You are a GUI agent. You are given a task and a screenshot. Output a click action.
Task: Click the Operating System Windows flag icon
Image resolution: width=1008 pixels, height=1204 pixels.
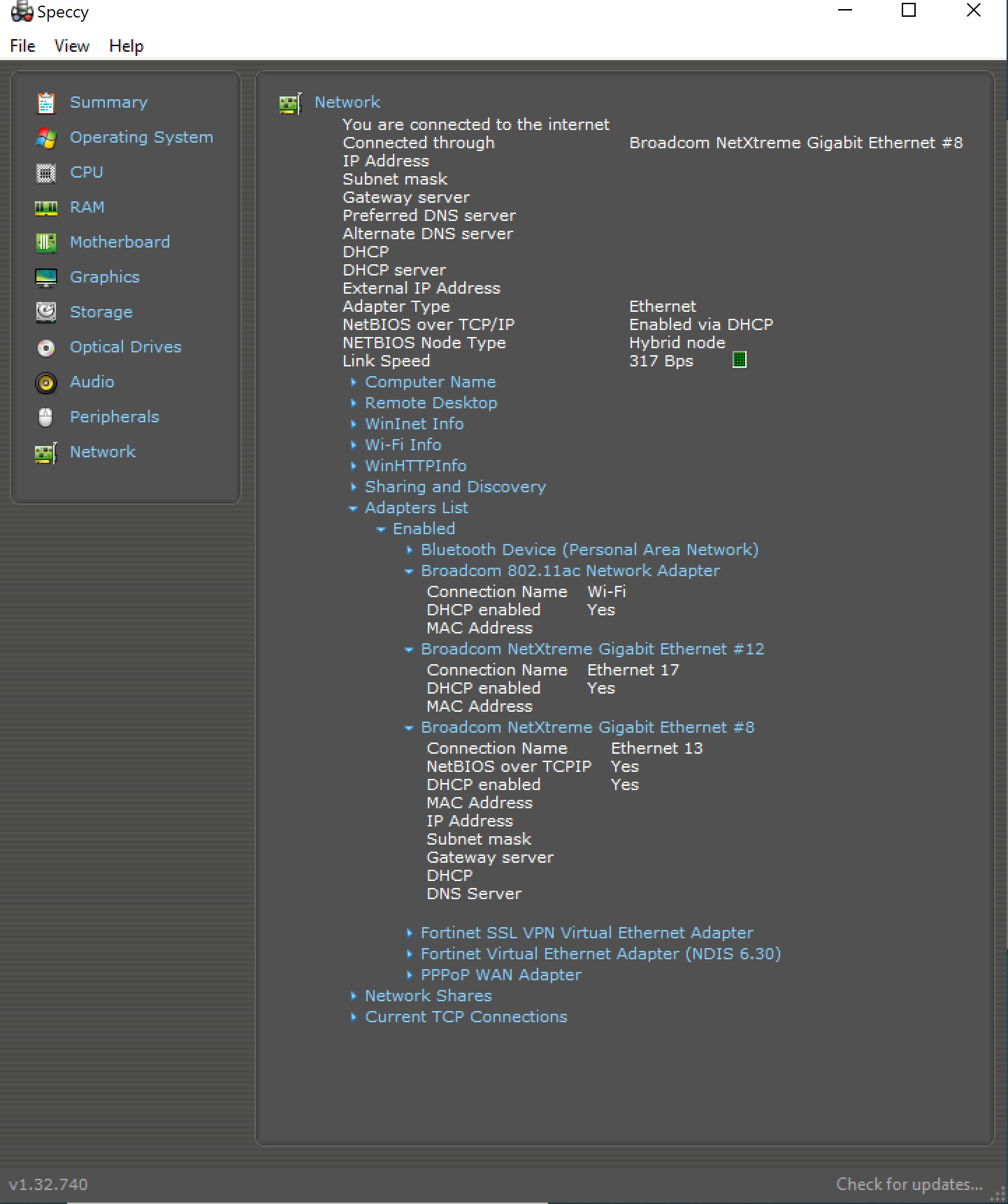(45, 138)
